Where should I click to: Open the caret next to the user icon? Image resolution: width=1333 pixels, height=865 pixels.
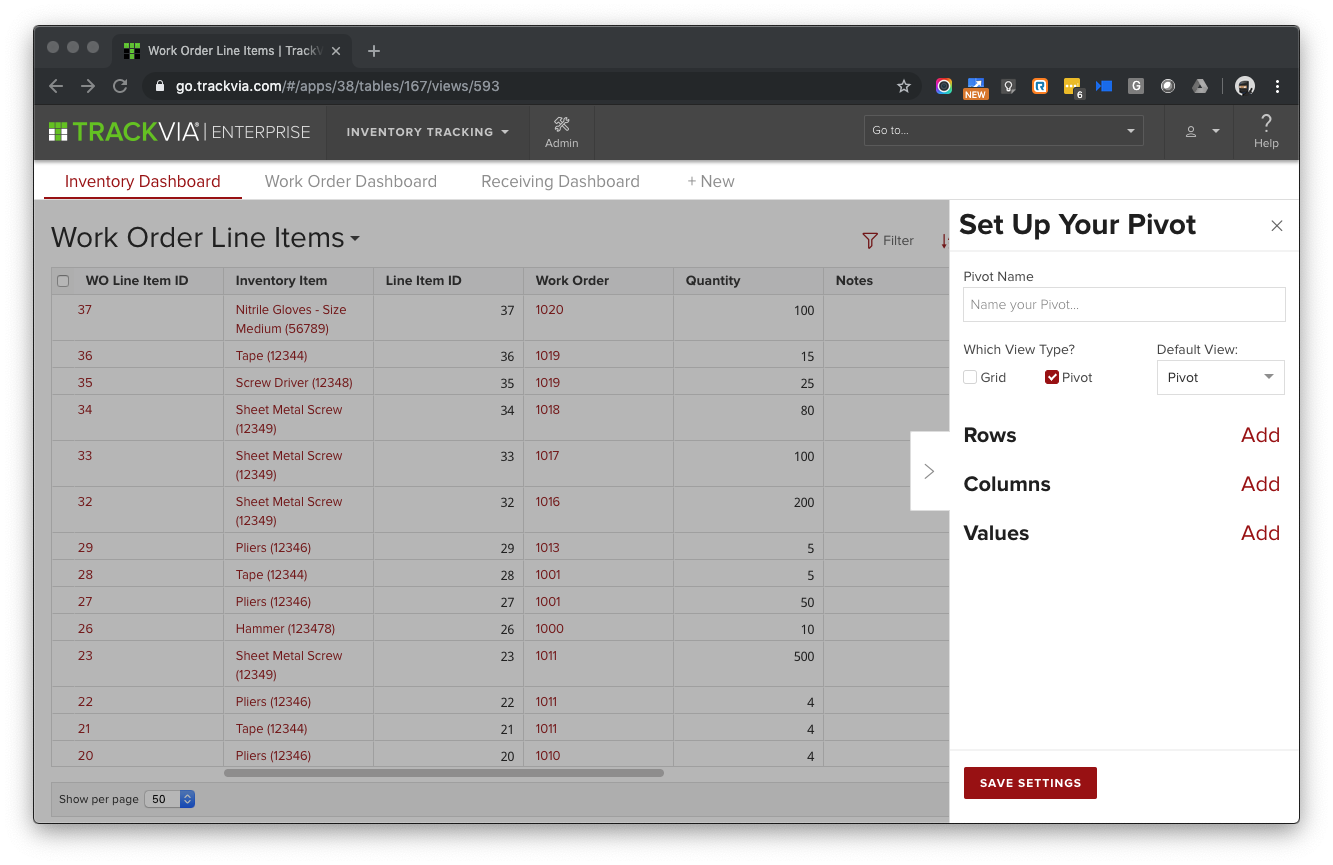[1216, 132]
